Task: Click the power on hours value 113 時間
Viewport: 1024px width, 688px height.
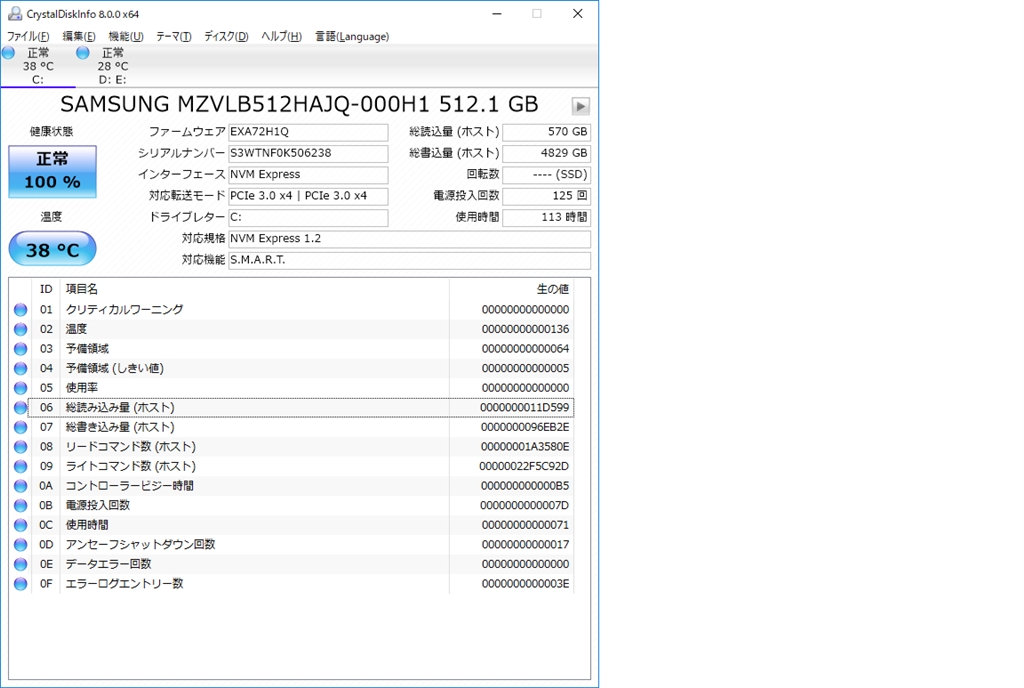Action: tap(546, 217)
